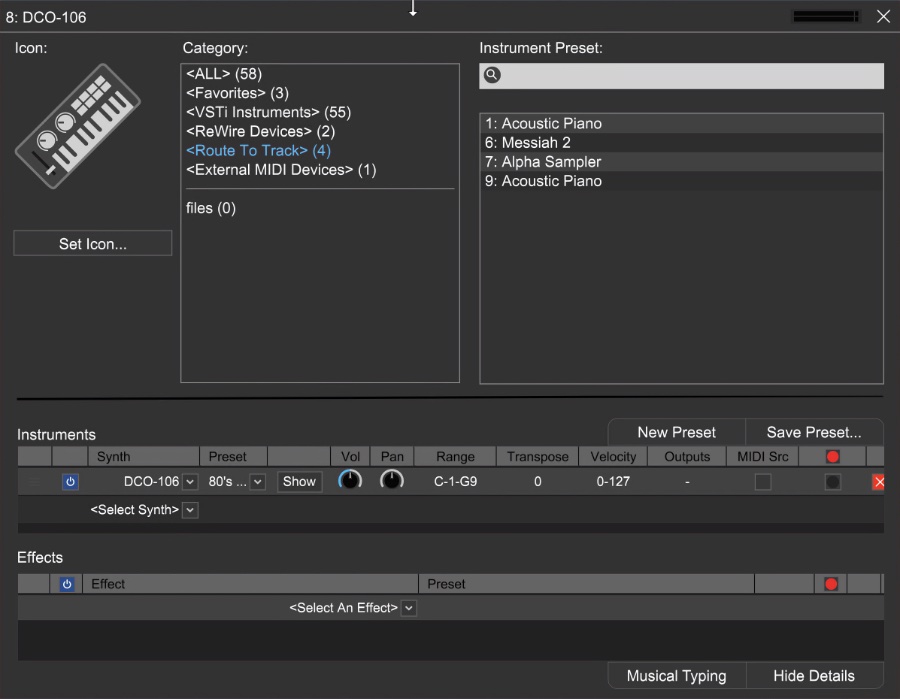900x699 pixels.
Task: Select the '6: Messiah 2' preset
Action: click(x=681, y=143)
